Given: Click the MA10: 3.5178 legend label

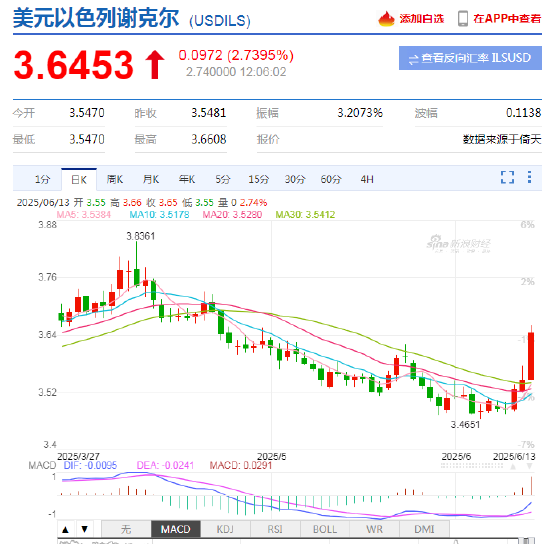Looking at the screenshot, I should click(159, 214).
